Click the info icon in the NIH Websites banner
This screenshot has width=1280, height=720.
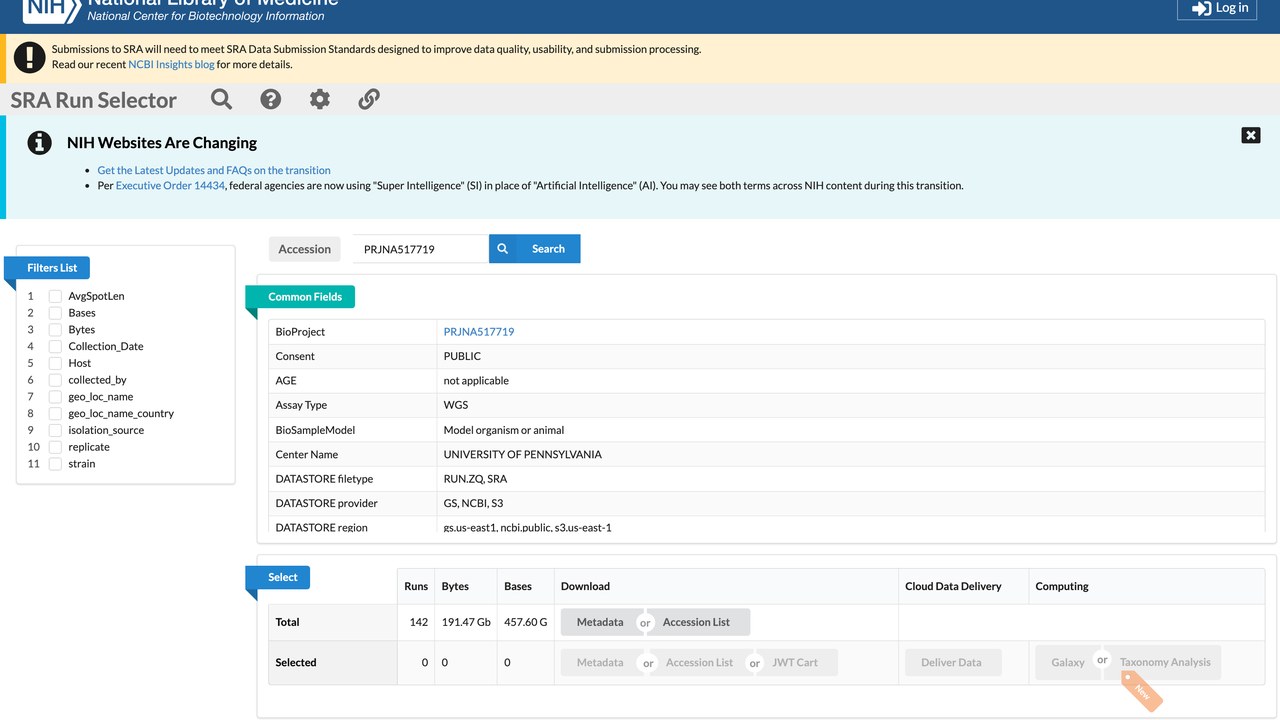click(39, 143)
